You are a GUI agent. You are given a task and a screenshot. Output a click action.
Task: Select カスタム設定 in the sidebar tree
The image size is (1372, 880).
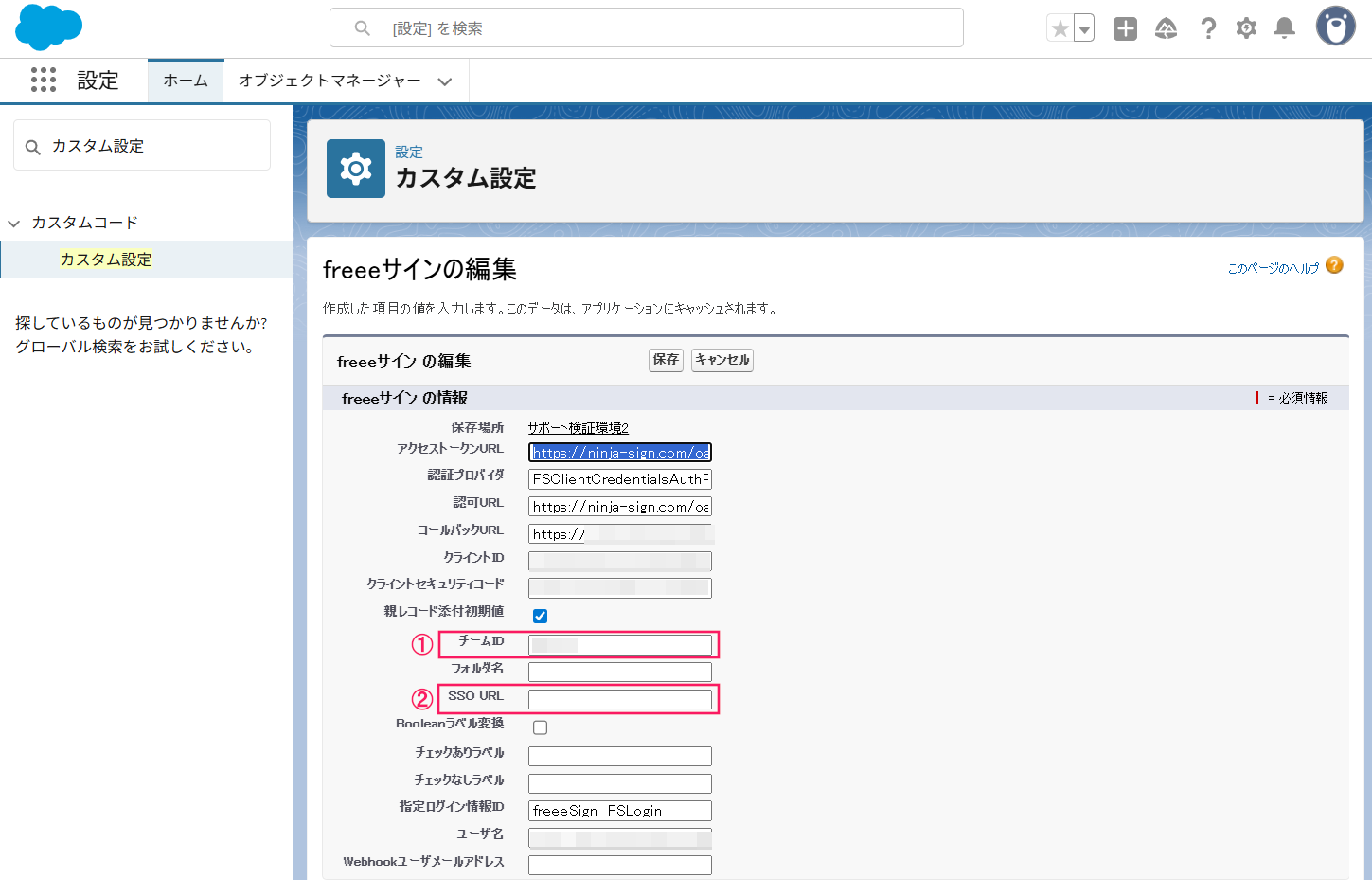(106, 259)
